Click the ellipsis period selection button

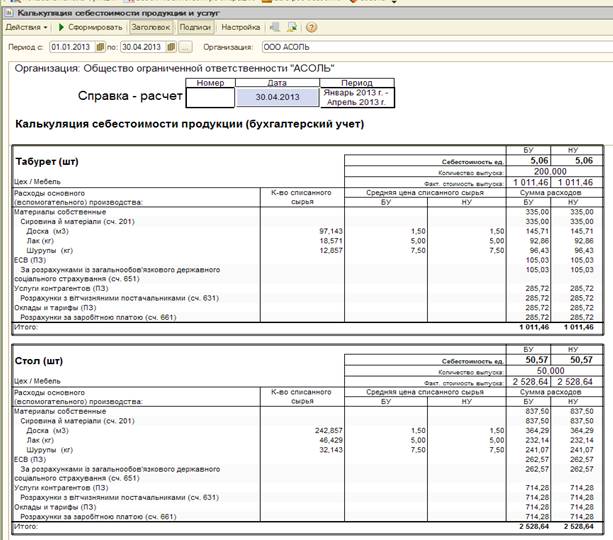(186, 47)
